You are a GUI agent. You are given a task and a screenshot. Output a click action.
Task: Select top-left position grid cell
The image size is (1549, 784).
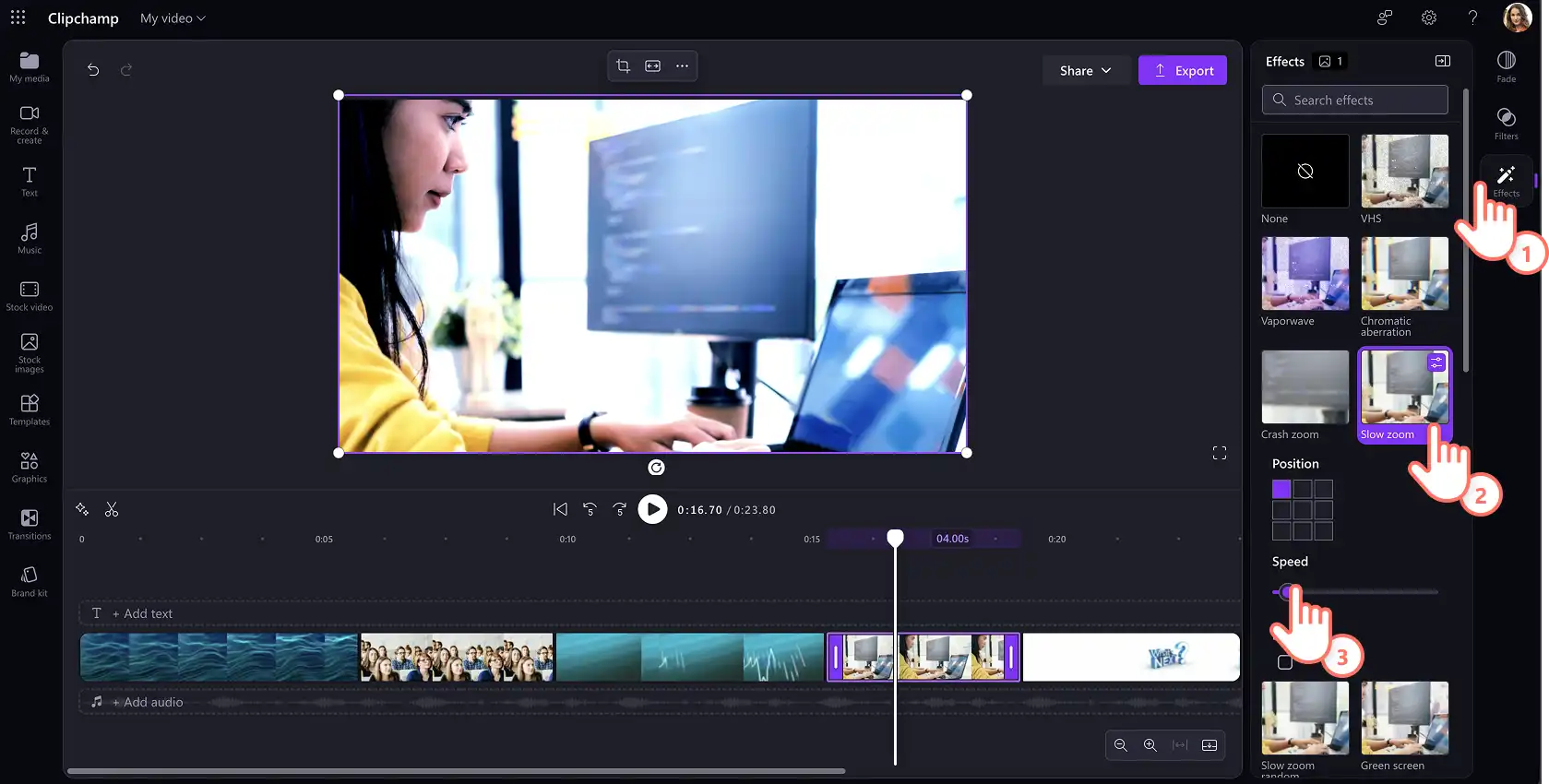1281,489
